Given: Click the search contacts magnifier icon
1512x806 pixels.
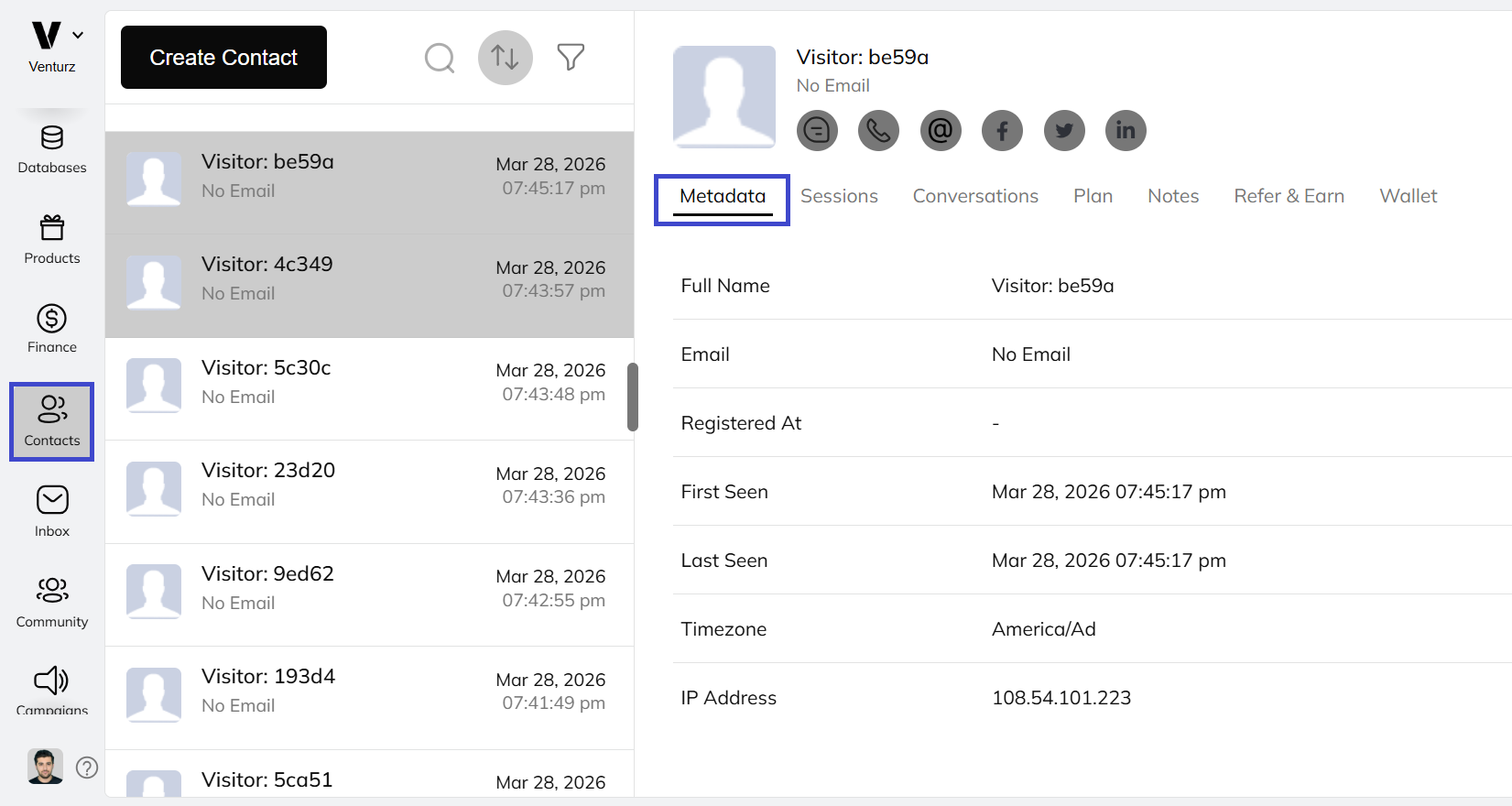Looking at the screenshot, I should tap(440, 58).
